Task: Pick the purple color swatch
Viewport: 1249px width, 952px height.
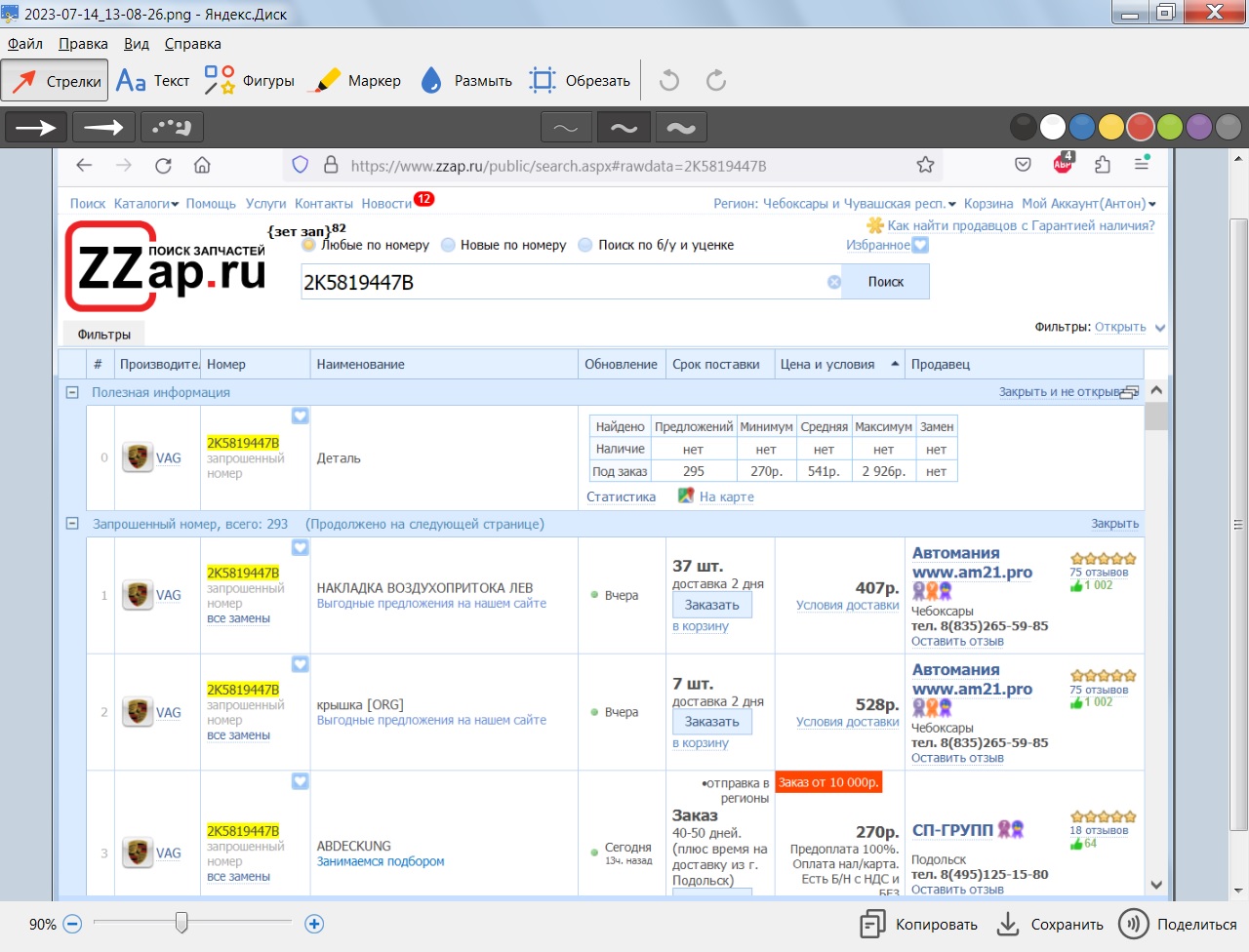Action: pyautogui.click(x=1199, y=127)
